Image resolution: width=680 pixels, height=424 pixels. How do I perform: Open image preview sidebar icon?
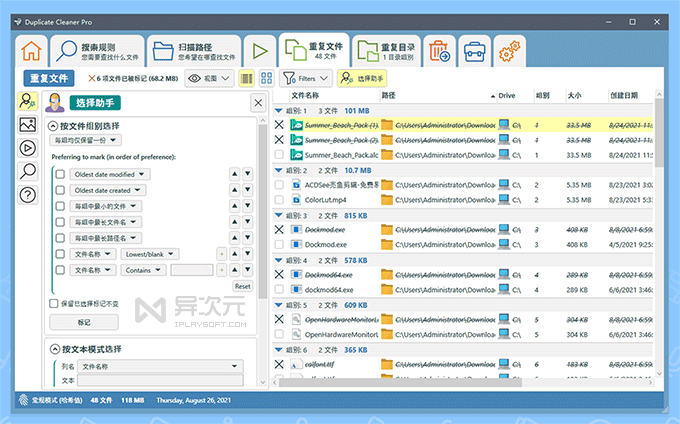28,125
